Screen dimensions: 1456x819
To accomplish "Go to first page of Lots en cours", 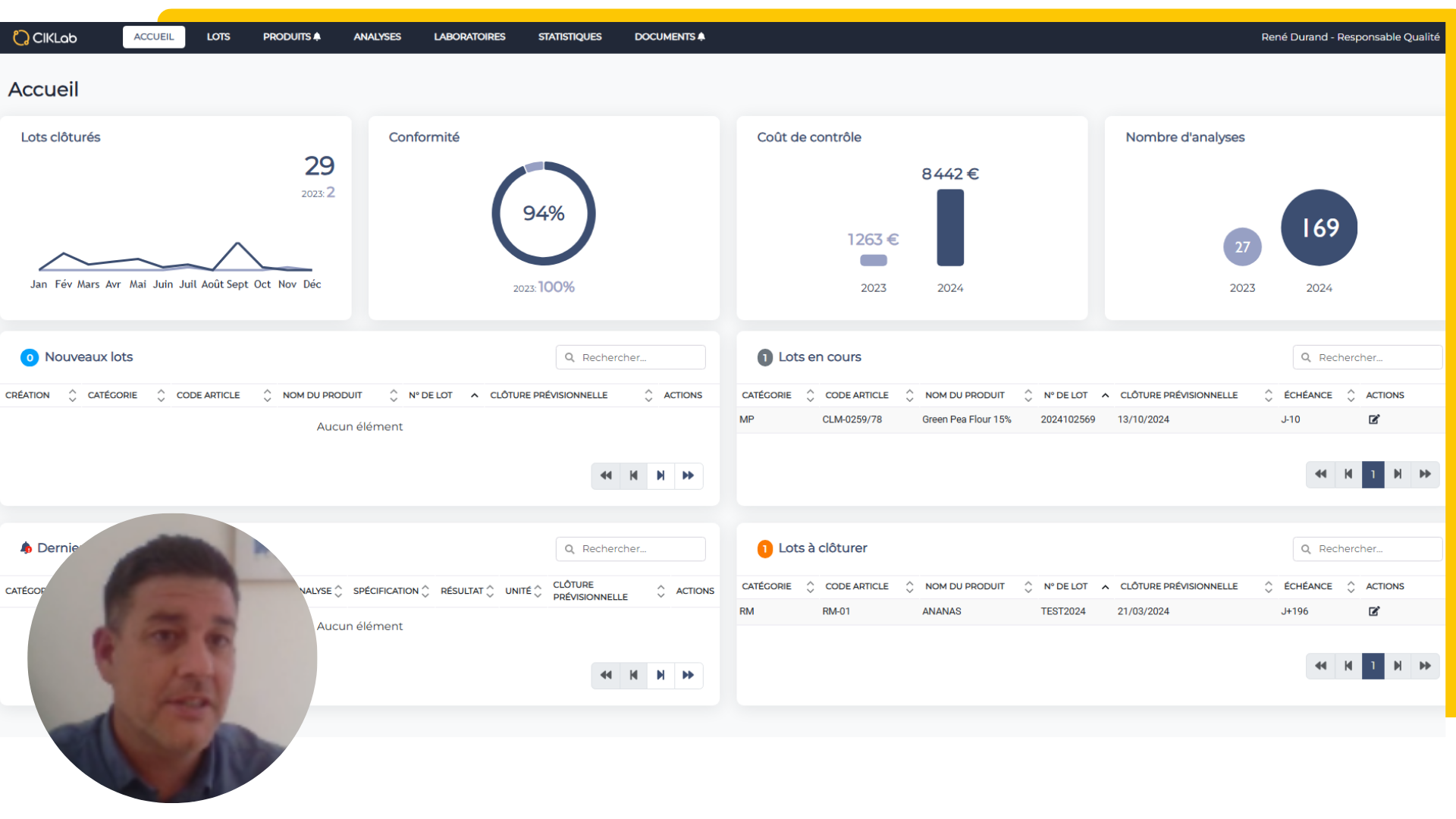I will coord(1320,474).
